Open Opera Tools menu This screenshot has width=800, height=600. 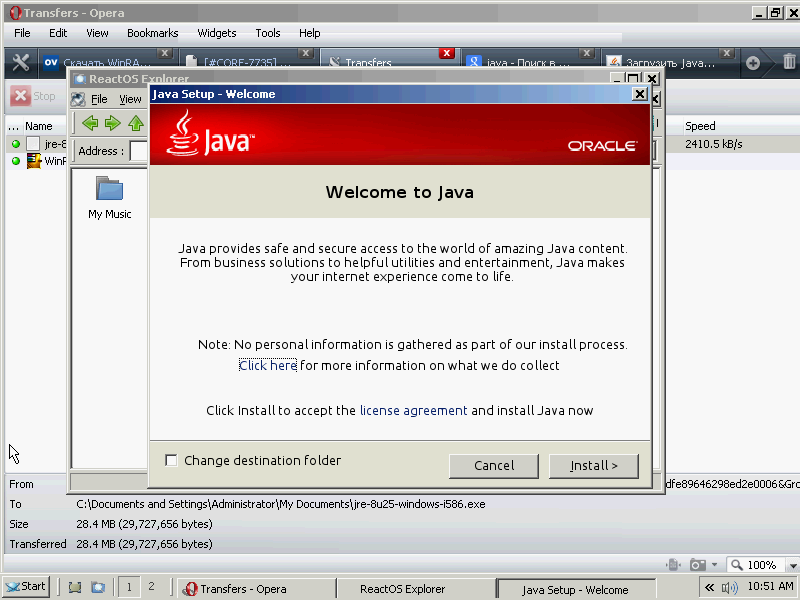[x=268, y=33]
